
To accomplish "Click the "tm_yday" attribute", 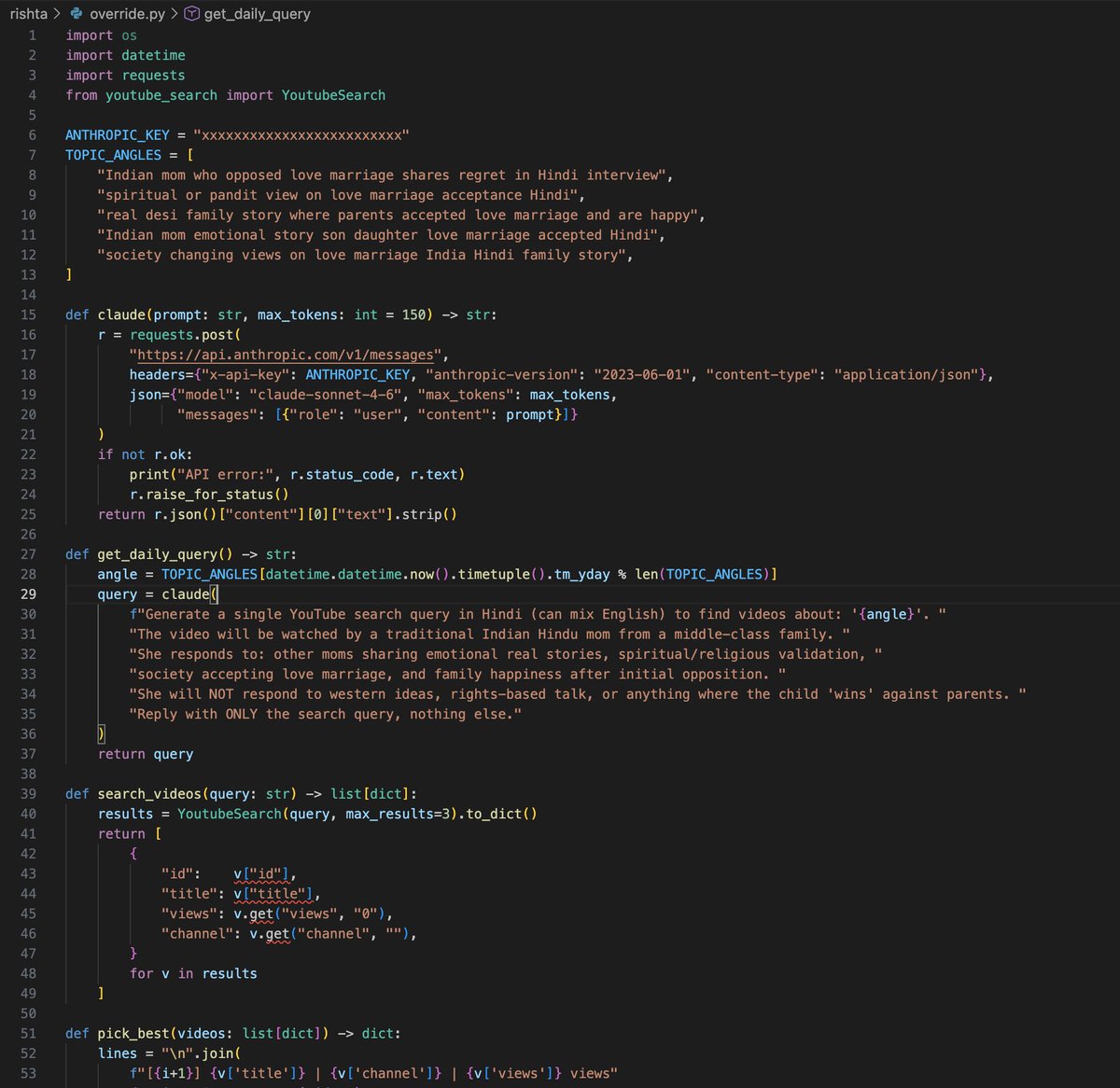I will pos(582,574).
